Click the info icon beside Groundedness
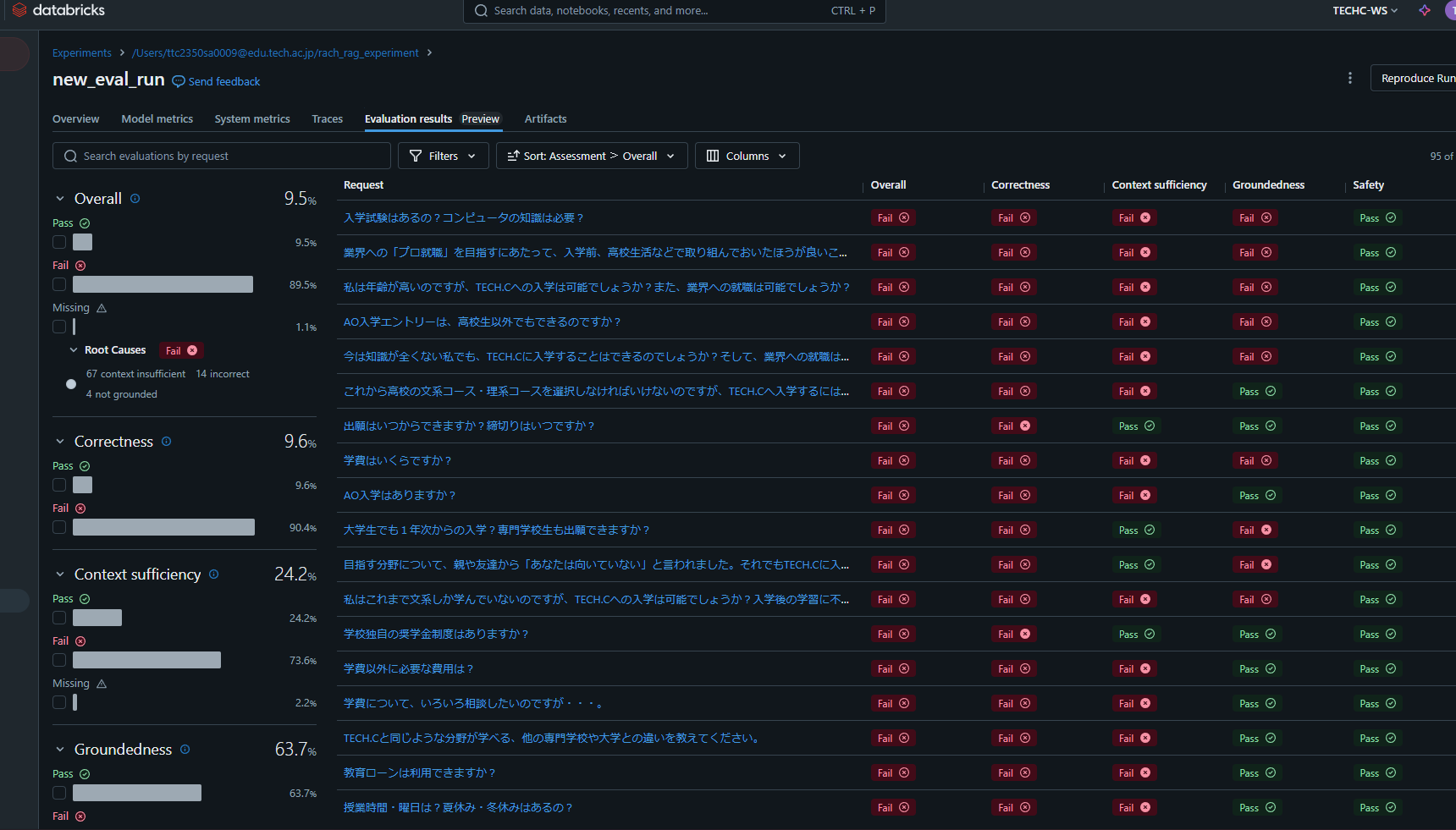Image resolution: width=1456 pixels, height=830 pixels. 185,750
